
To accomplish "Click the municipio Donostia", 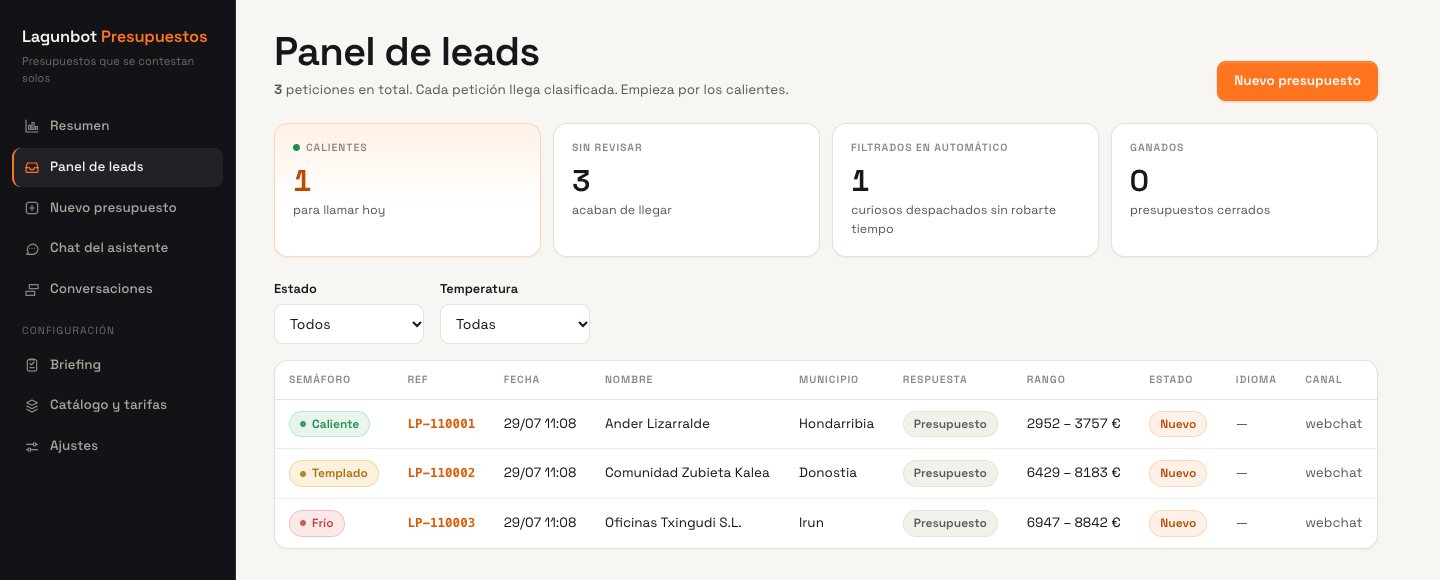I will pos(827,473).
